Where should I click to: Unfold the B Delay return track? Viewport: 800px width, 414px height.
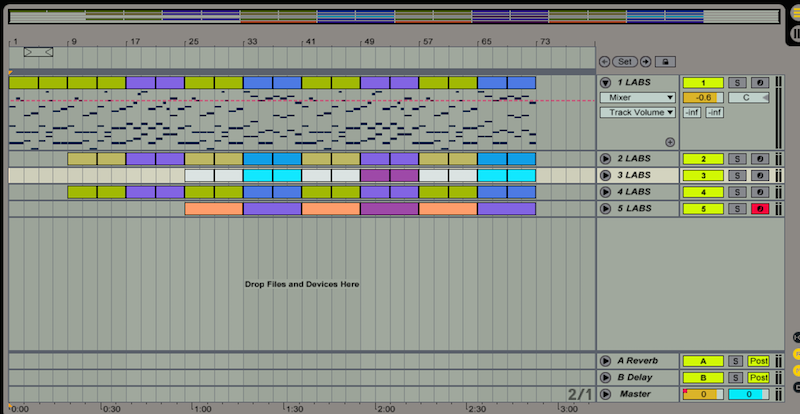[x=605, y=378]
